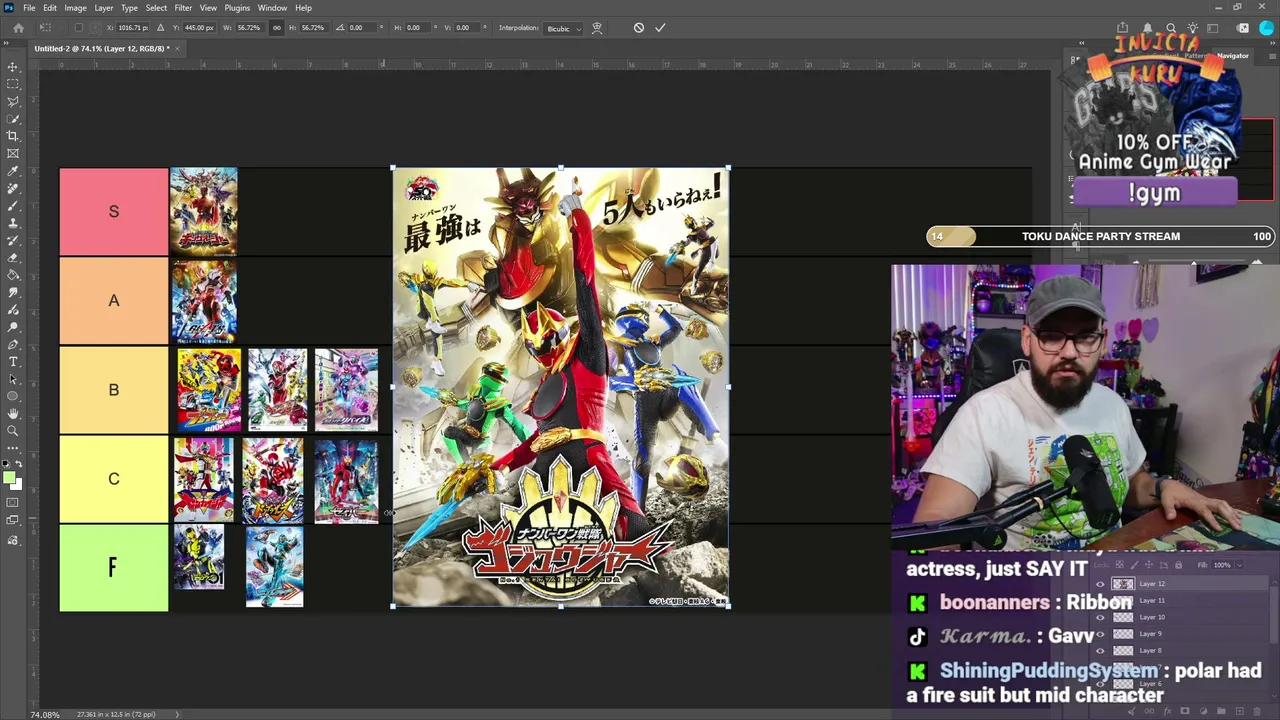Click the transform width percentage field
This screenshot has height=720, width=1280.
tap(251, 28)
